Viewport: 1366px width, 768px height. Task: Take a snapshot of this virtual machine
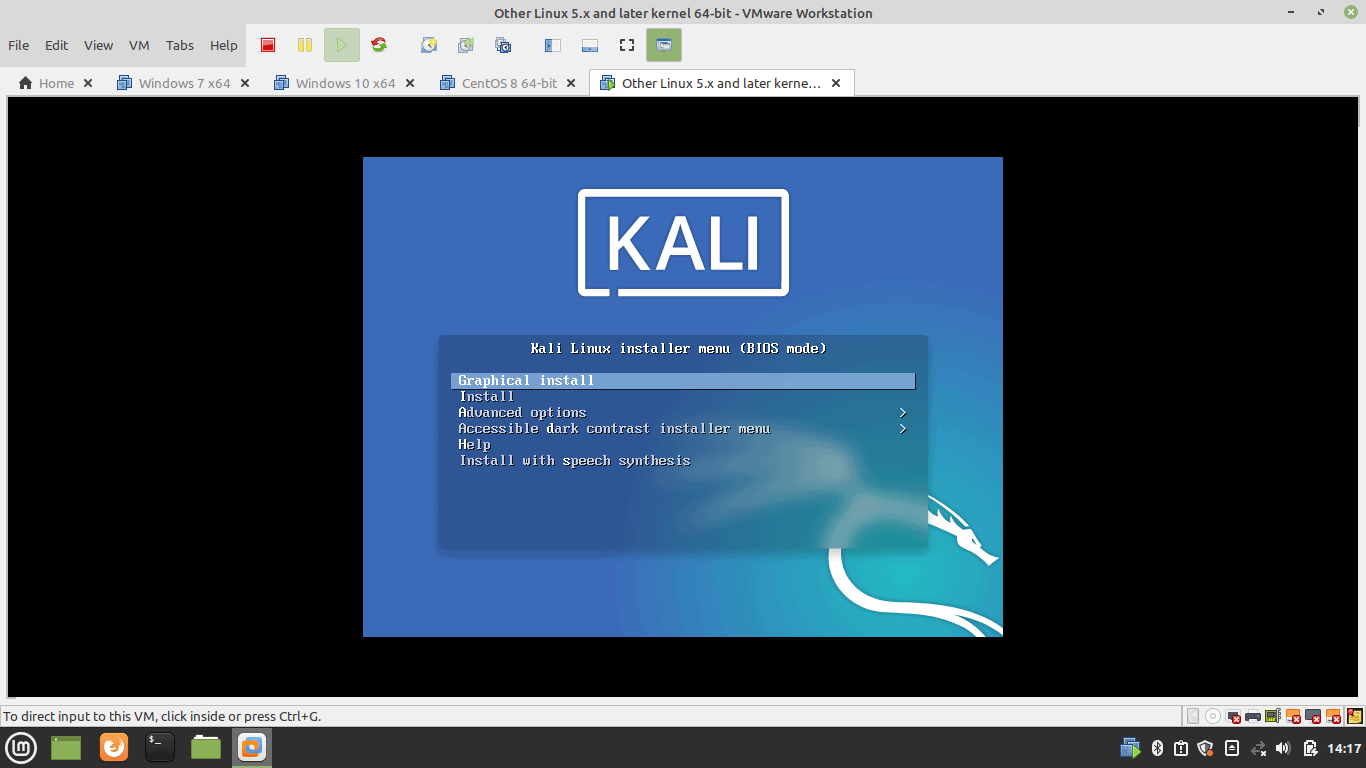[x=429, y=45]
